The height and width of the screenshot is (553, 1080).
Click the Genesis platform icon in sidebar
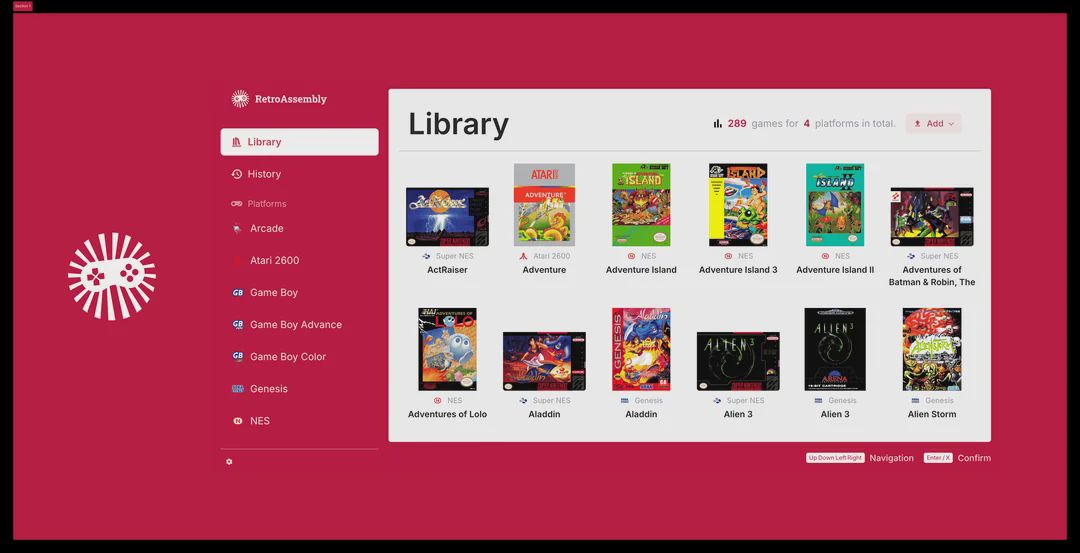(238, 389)
